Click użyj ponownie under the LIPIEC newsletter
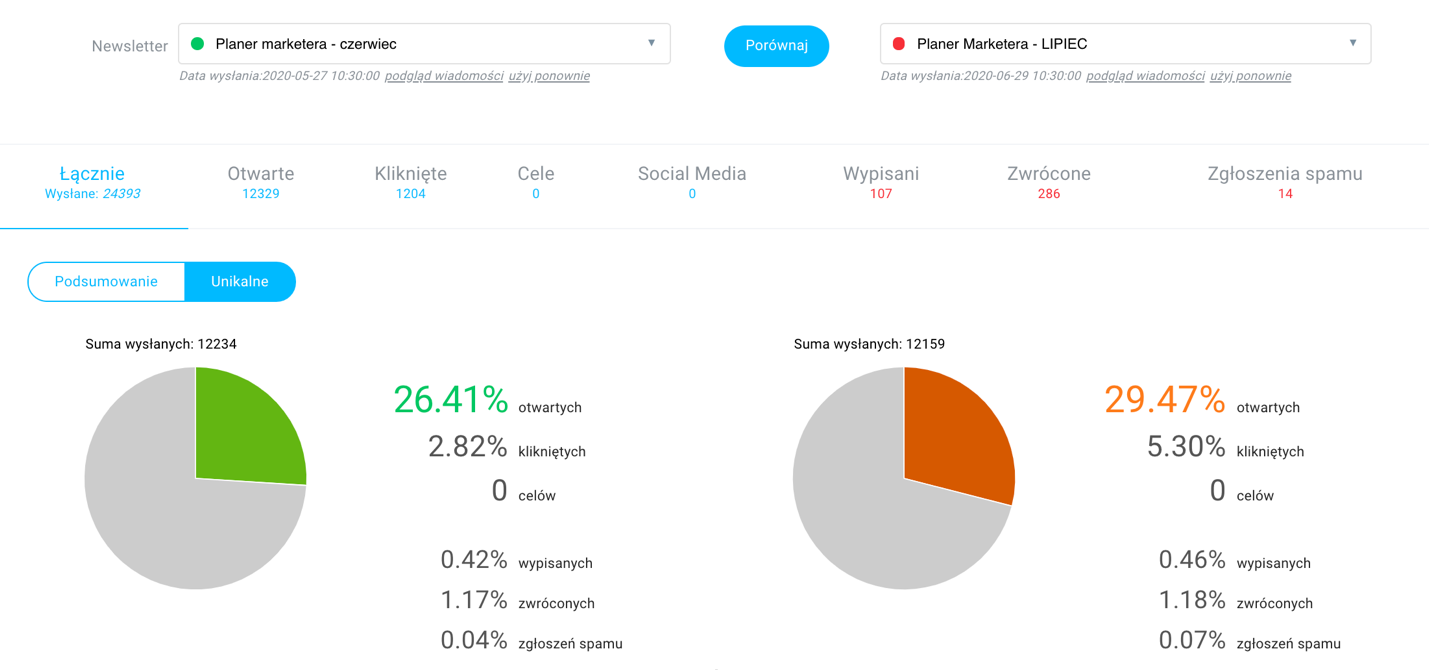 (x=1250, y=76)
